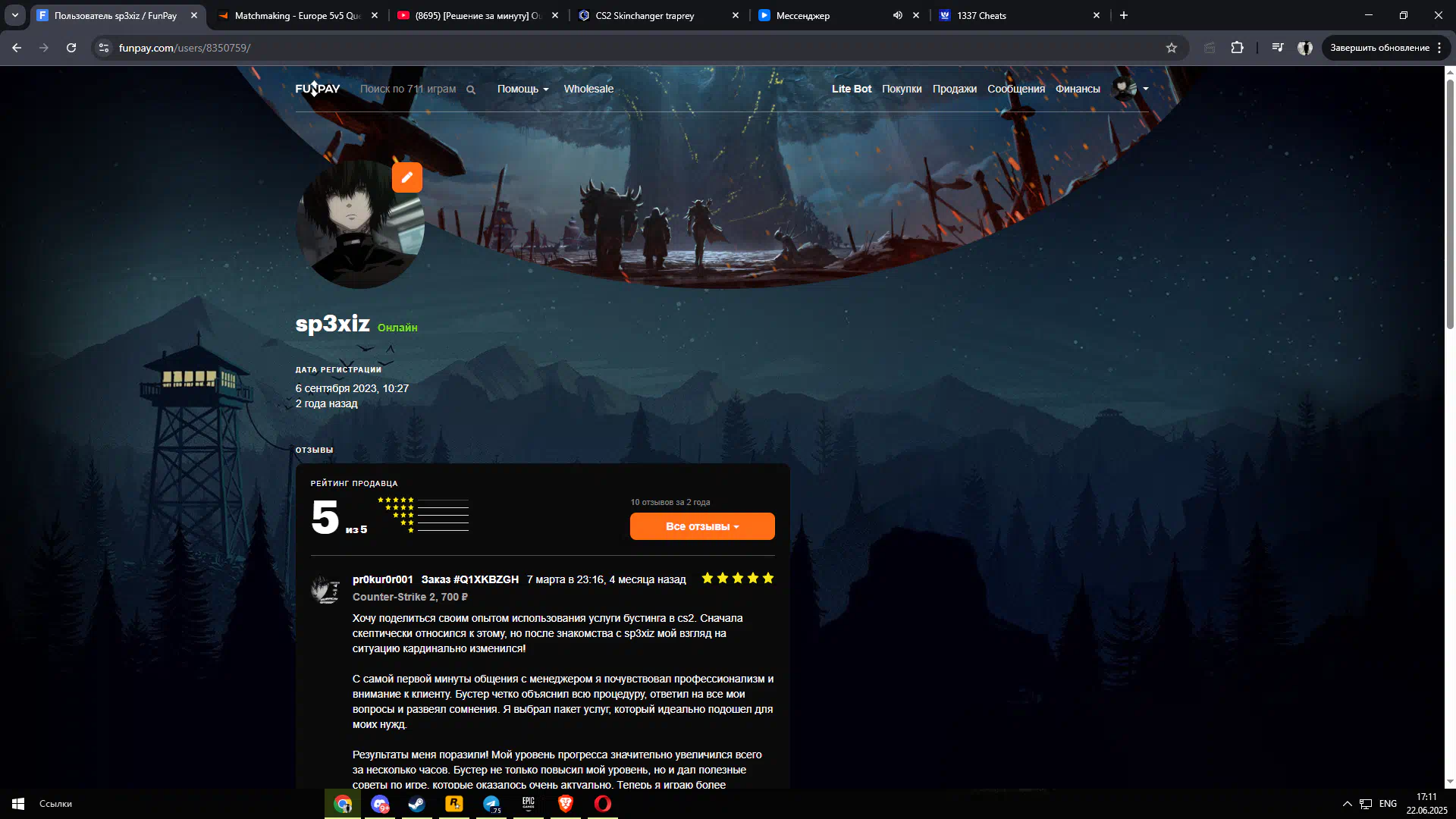Image resolution: width=1456 pixels, height=819 pixels.
Task: Close the 1337 Cheats tab
Action: click(x=1097, y=15)
